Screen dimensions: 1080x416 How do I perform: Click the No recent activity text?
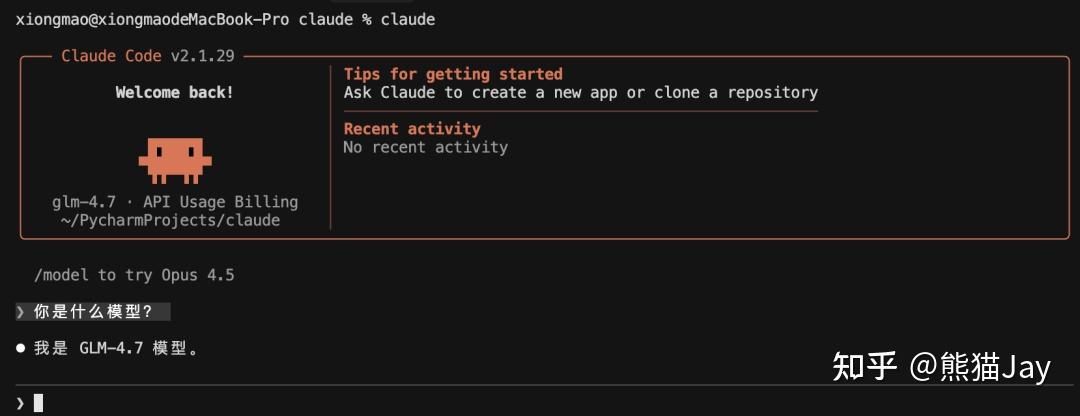click(x=425, y=147)
